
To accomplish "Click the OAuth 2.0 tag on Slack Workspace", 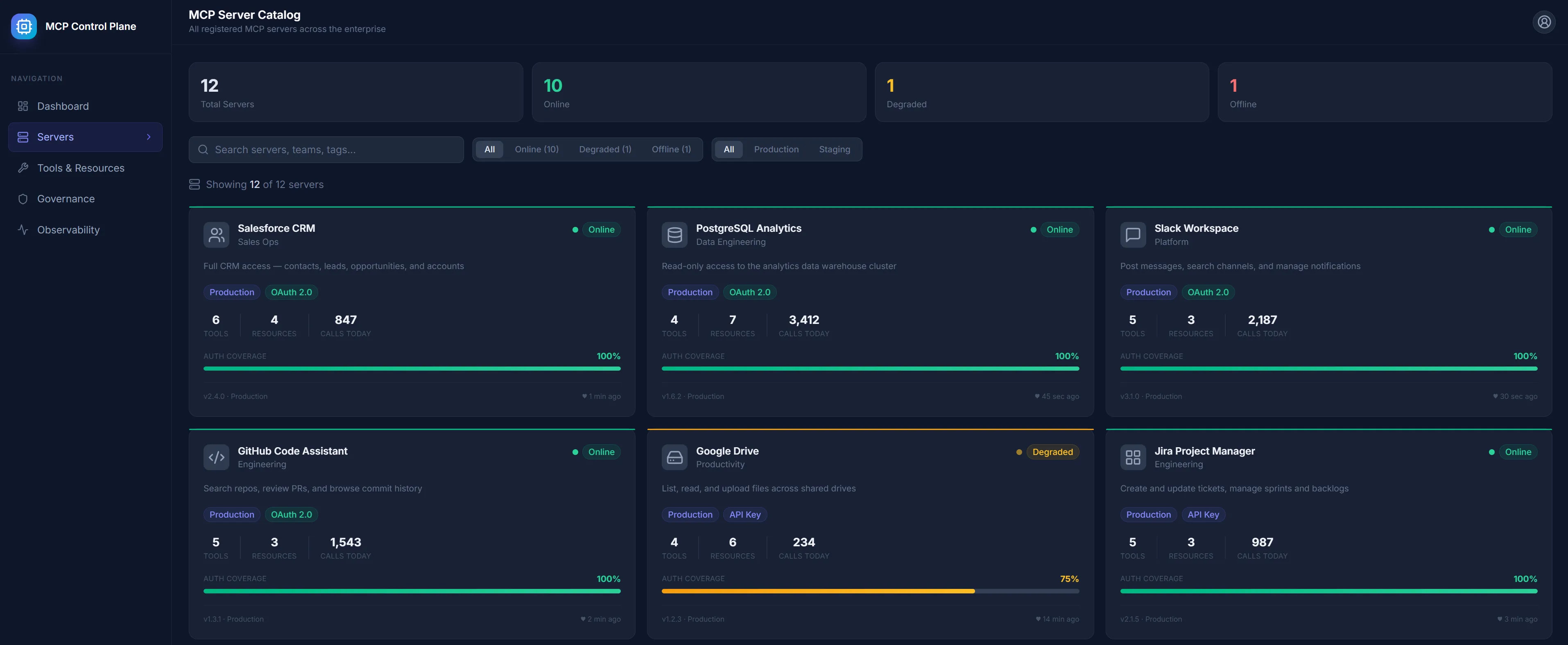I will pyautogui.click(x=1208, y=292).
